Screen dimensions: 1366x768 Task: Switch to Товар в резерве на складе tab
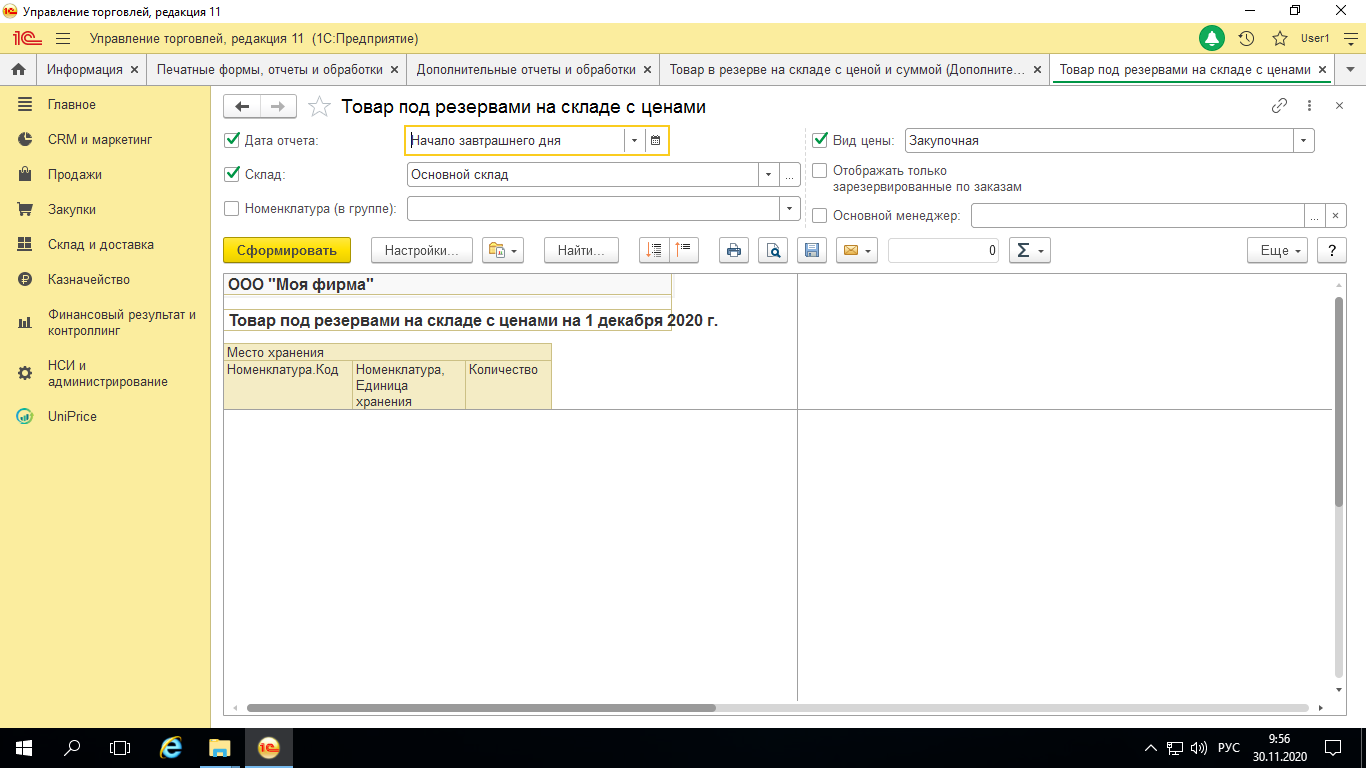[x=847, y=70]
